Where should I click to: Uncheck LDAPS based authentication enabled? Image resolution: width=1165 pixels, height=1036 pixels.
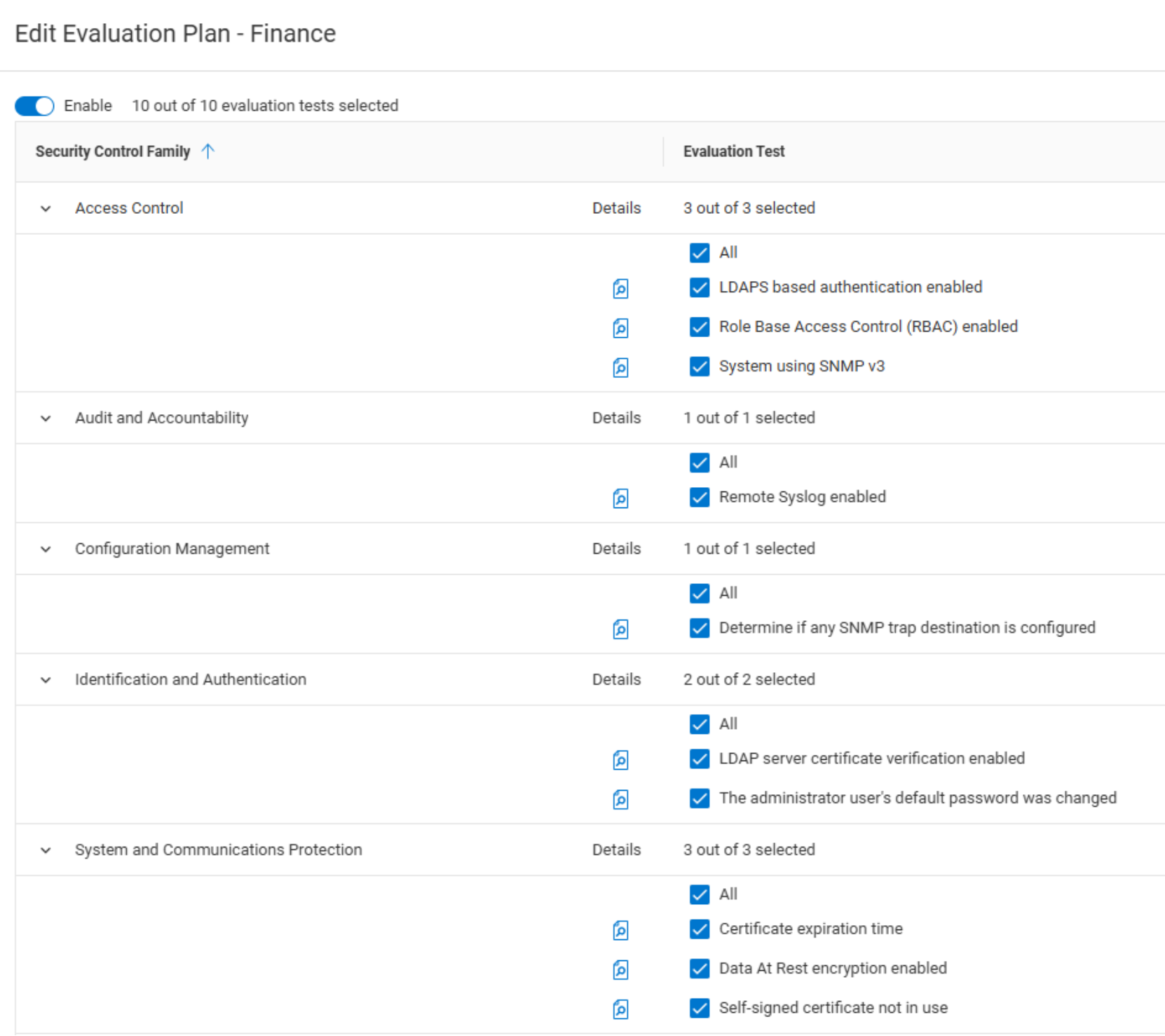coord(700,287)
